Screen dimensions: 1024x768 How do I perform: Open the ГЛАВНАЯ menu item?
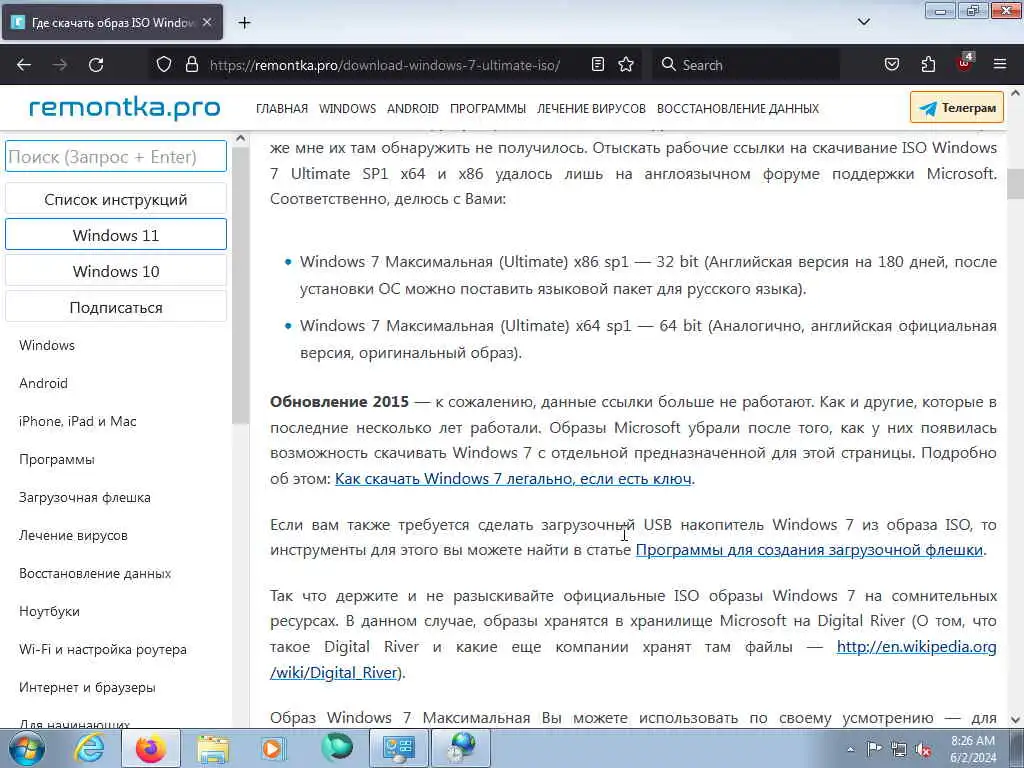(x=281, y=109)
